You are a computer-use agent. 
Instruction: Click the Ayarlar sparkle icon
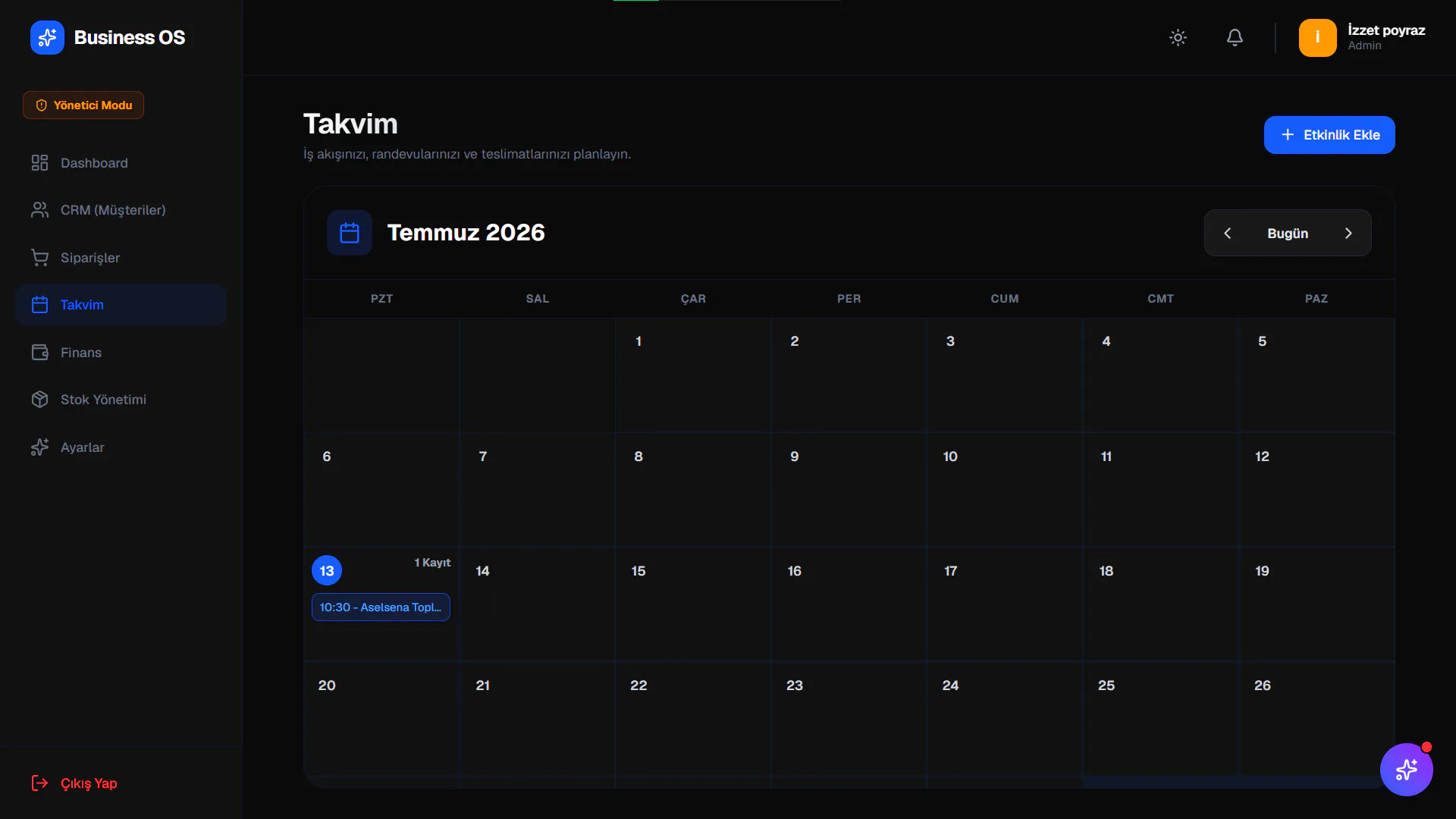39,447
